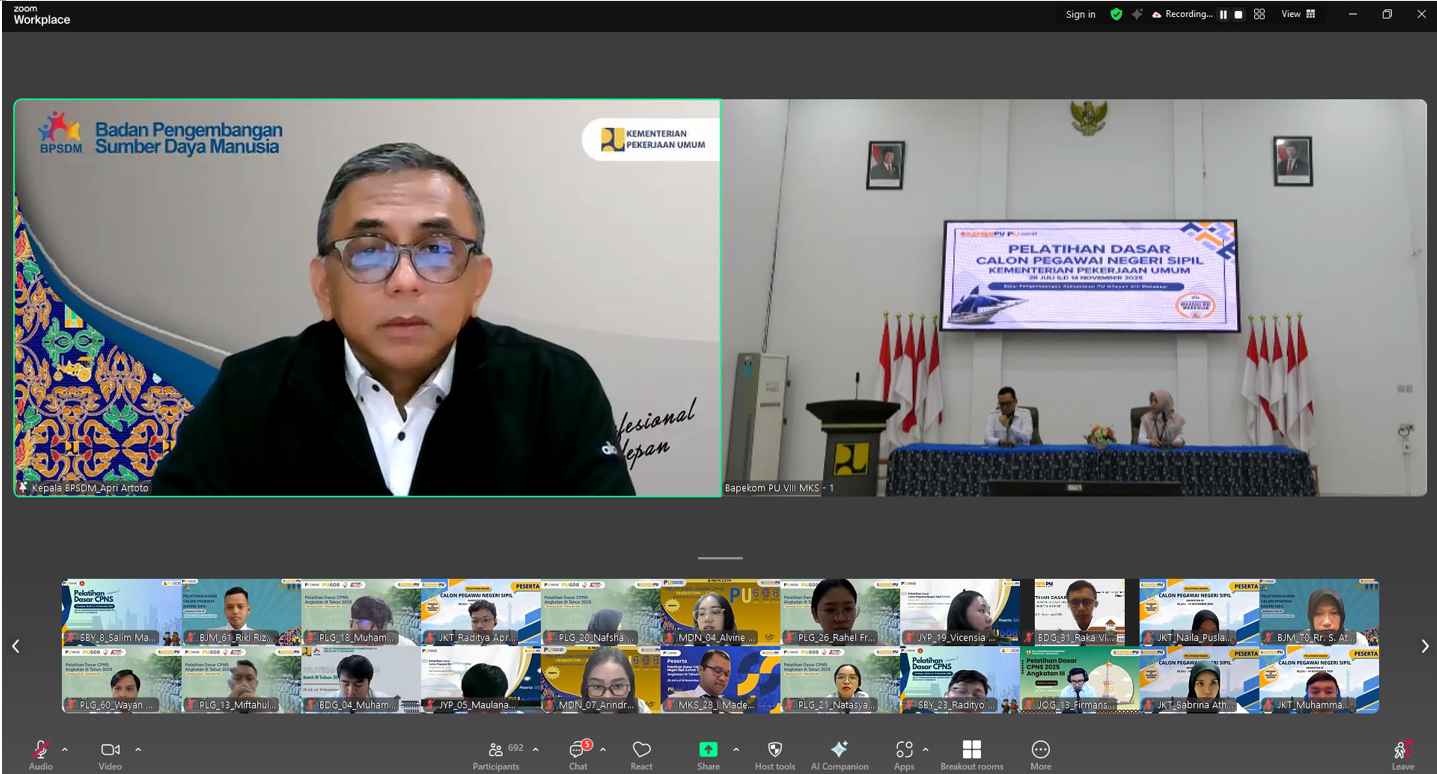Leave the meeting via Leave icon
The image size is (1437, 774).
[1403, 755]
